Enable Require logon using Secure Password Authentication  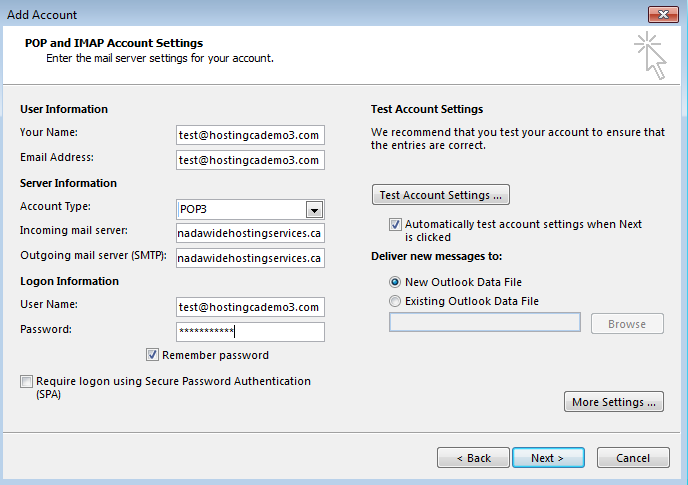(x=26, y=381)
